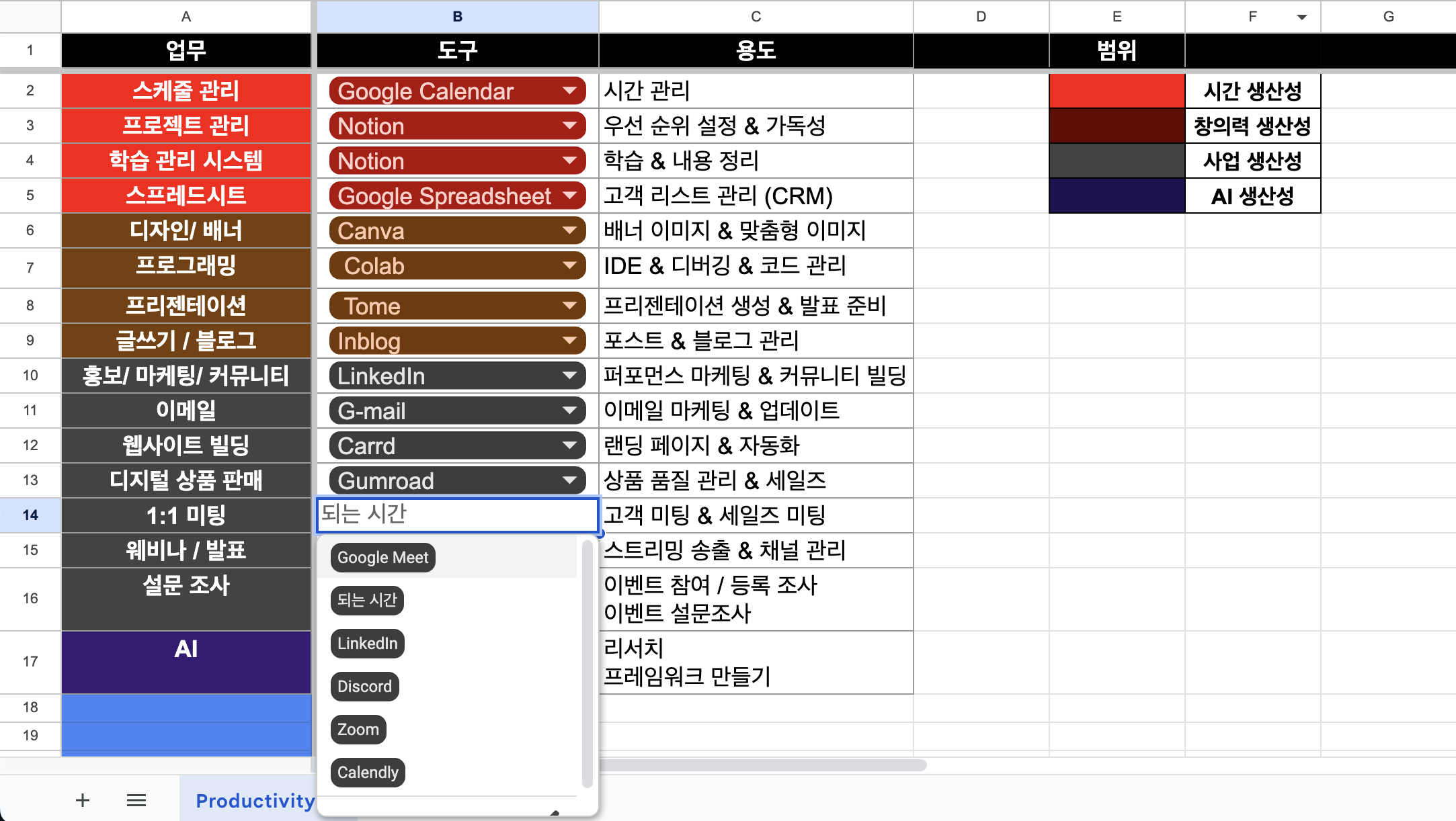This screenshot has height=821, width=1456.
Task: Select column E header
Action: tap(1117, 17)
